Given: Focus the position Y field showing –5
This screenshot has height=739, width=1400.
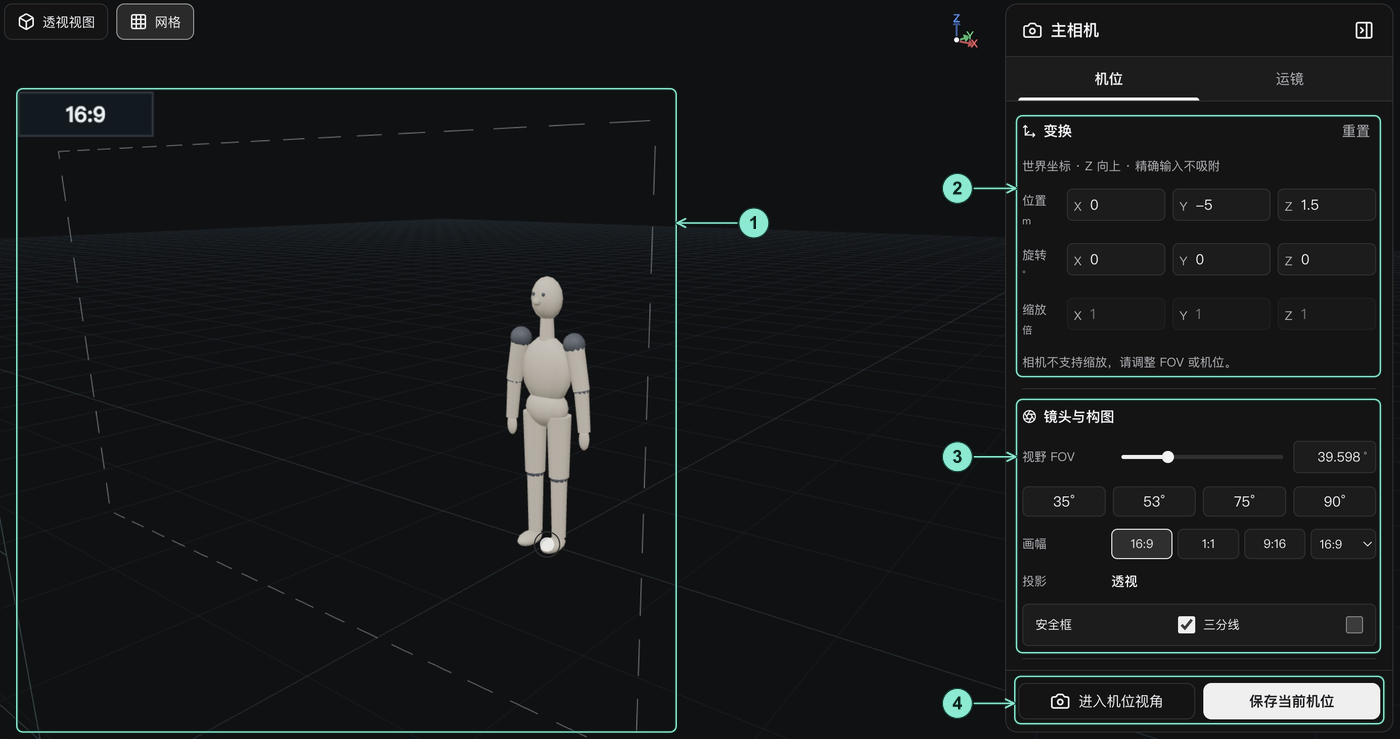Looking at the screenshot, I should coord(1221,205).
